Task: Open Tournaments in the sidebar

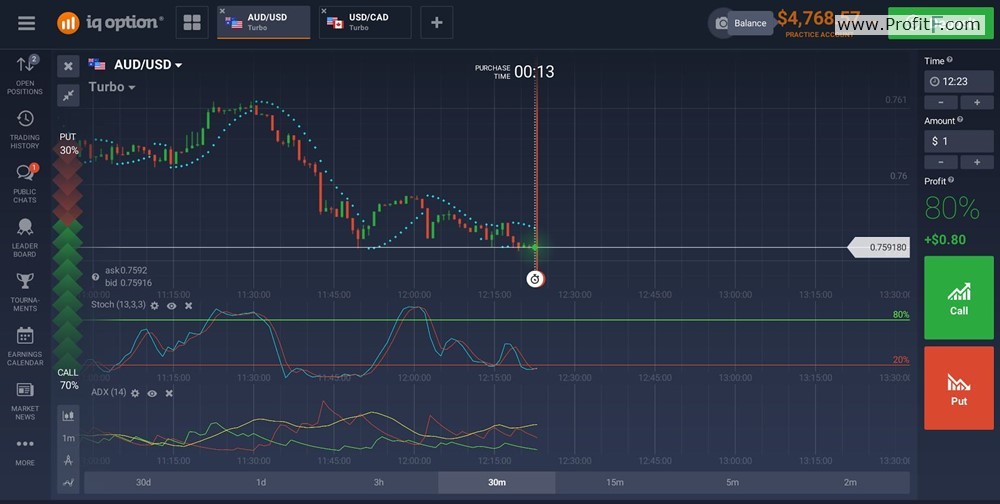Action: [x=25, y=292]
